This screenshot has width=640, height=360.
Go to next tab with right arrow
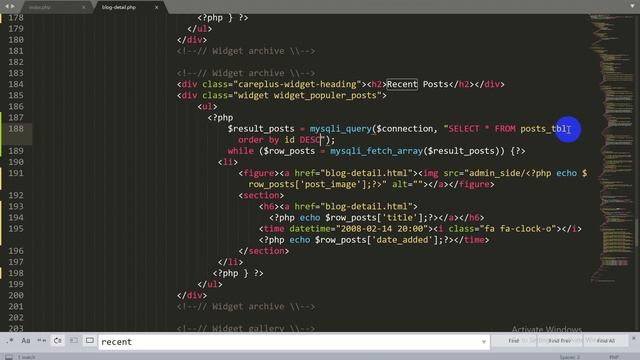click(x=13, y=7)
